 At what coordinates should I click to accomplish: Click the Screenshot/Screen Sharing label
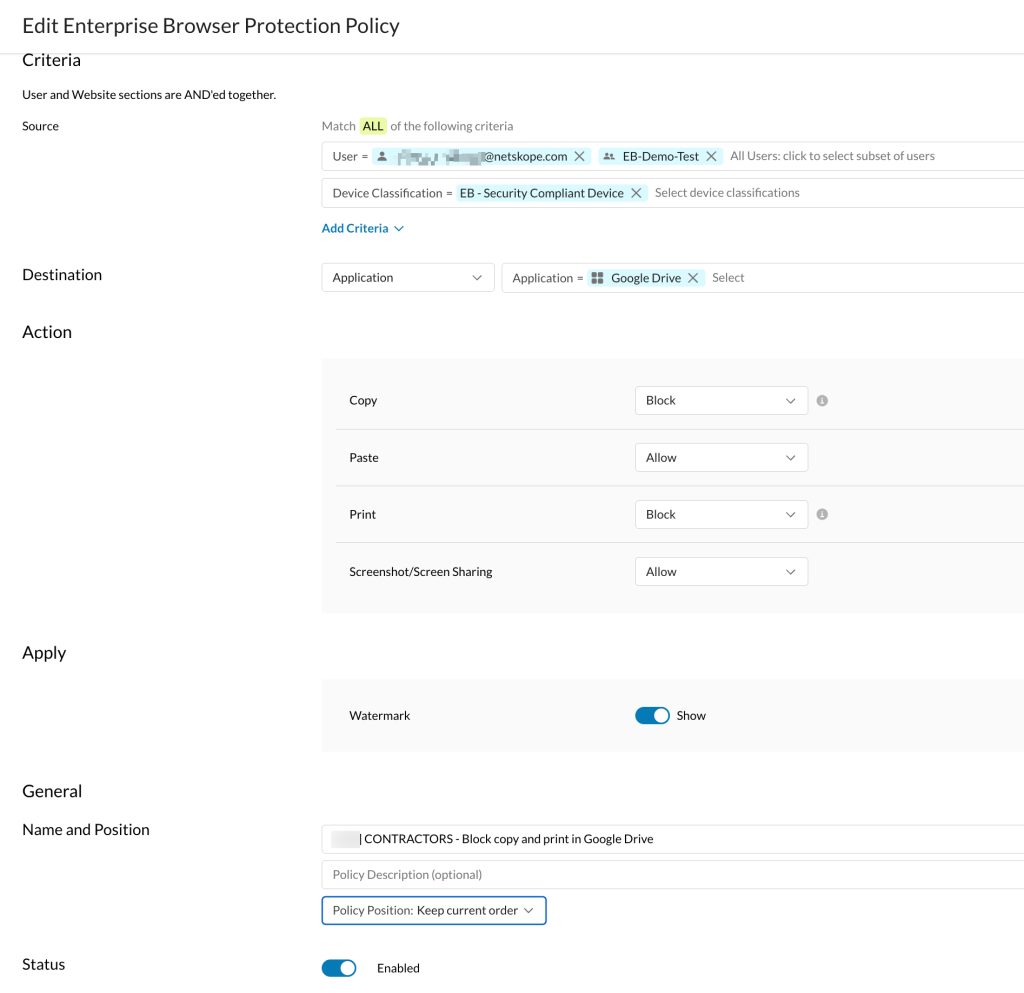pos(421,572)
